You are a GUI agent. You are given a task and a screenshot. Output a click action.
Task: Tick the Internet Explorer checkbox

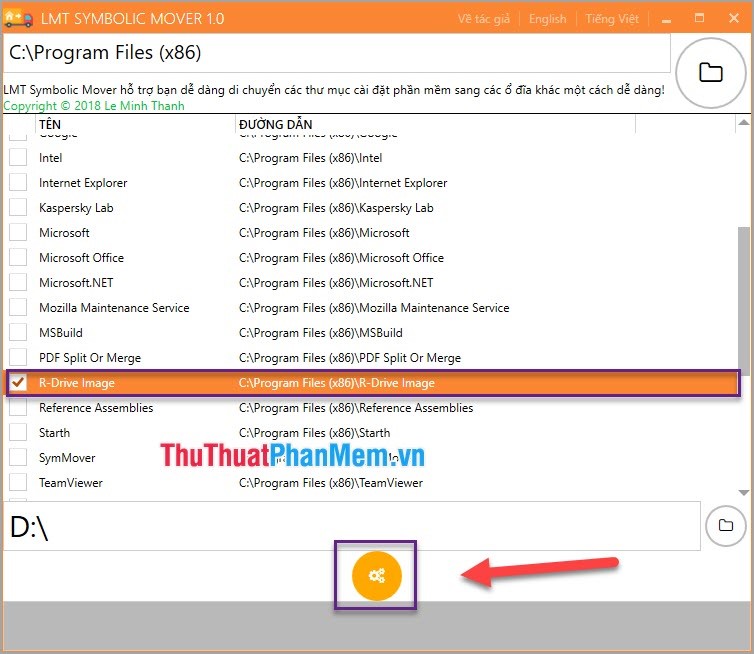18,182
